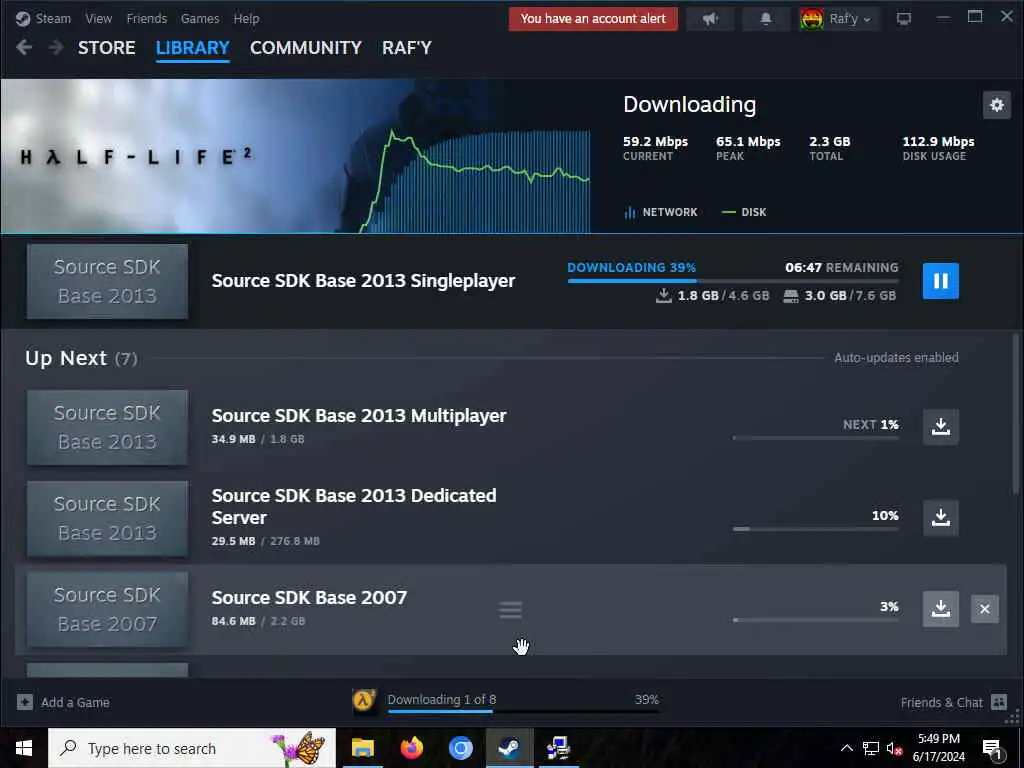
Task: Open the Source SDK Base 2007 thumbnail
Action: pos(107,609)
